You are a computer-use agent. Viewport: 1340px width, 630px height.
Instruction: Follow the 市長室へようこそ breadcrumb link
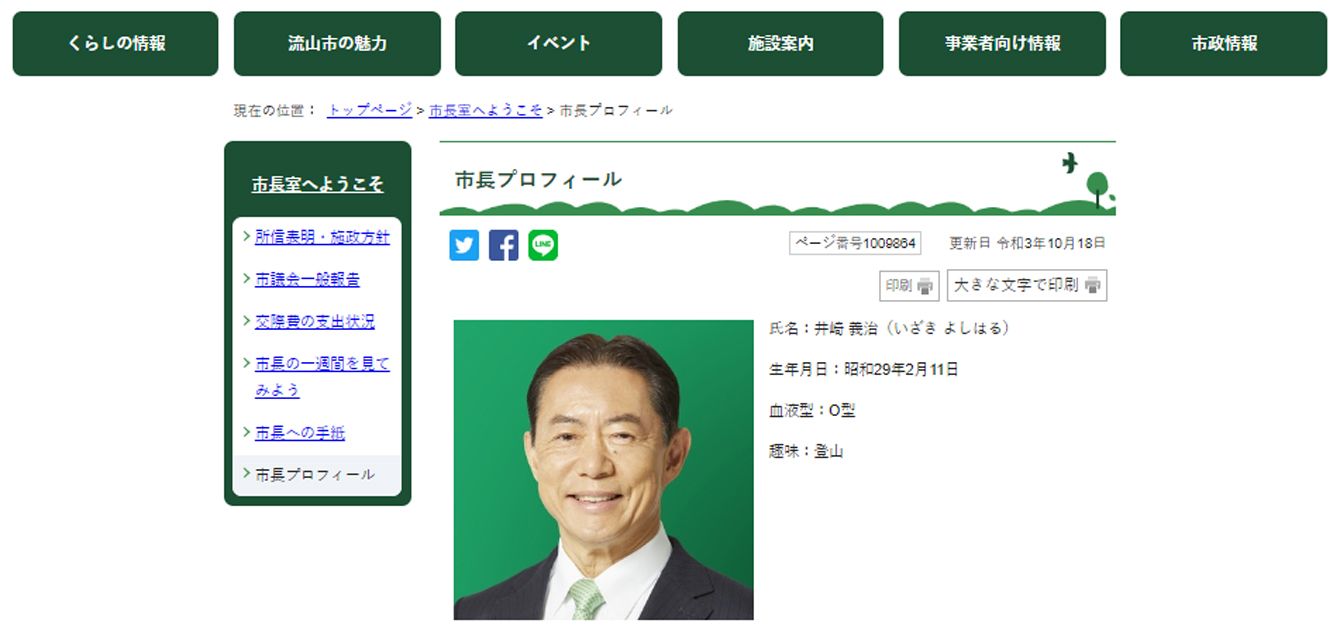click(x=486, y=110)
